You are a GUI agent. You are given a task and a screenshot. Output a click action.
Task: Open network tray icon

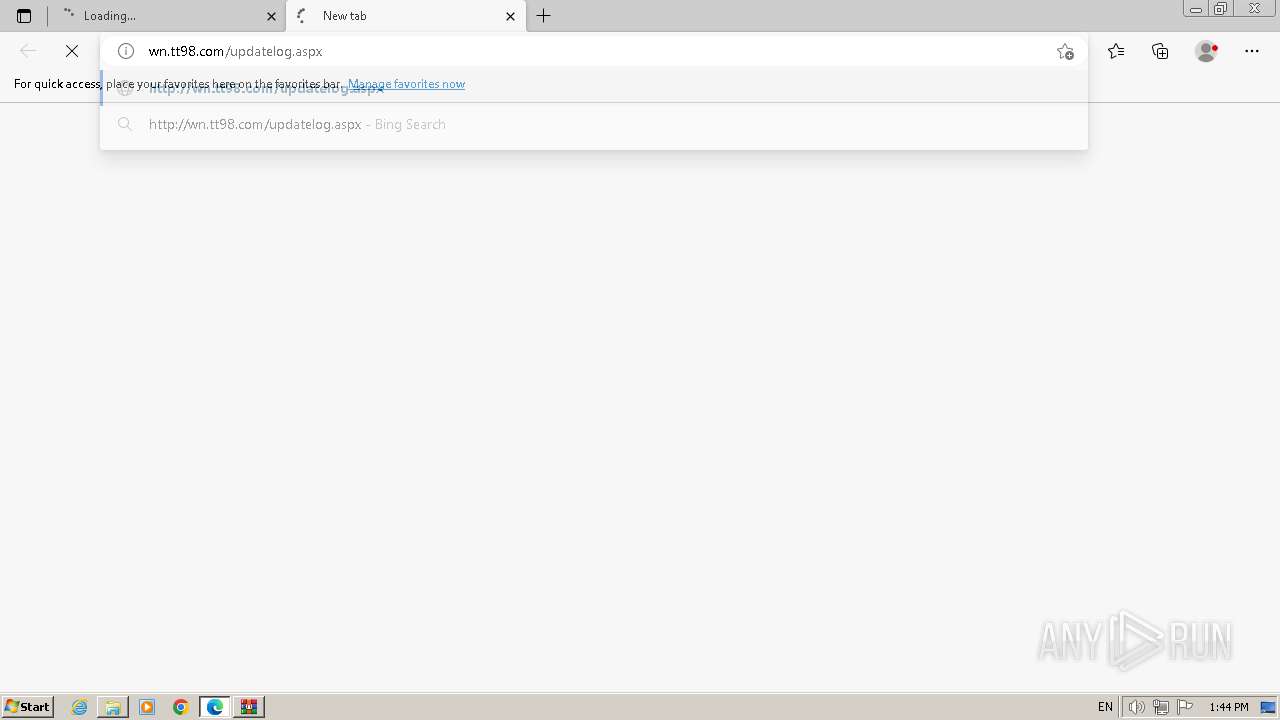(x=1161, y=707)
